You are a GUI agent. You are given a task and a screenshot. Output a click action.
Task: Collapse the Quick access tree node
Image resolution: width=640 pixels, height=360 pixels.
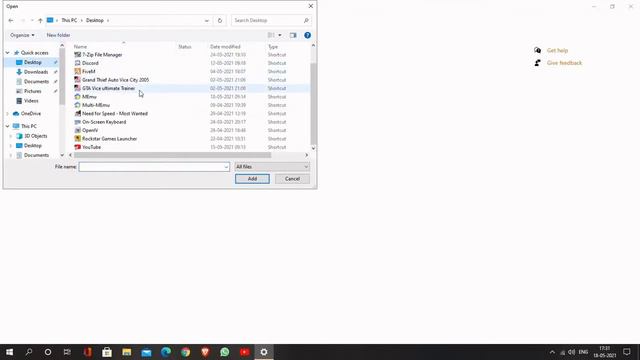click(7, 53)
